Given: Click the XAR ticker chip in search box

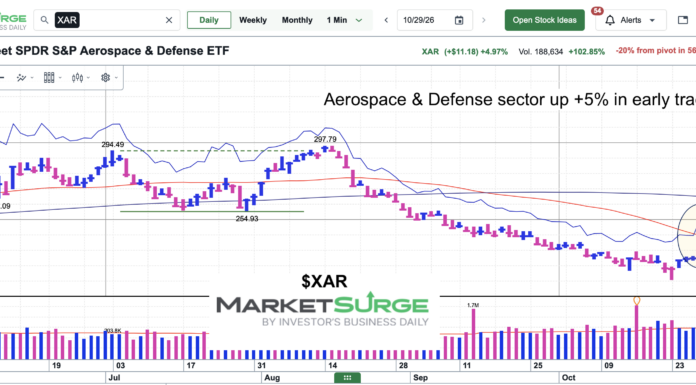Looking at the screenshot, I should click(67, 20).
